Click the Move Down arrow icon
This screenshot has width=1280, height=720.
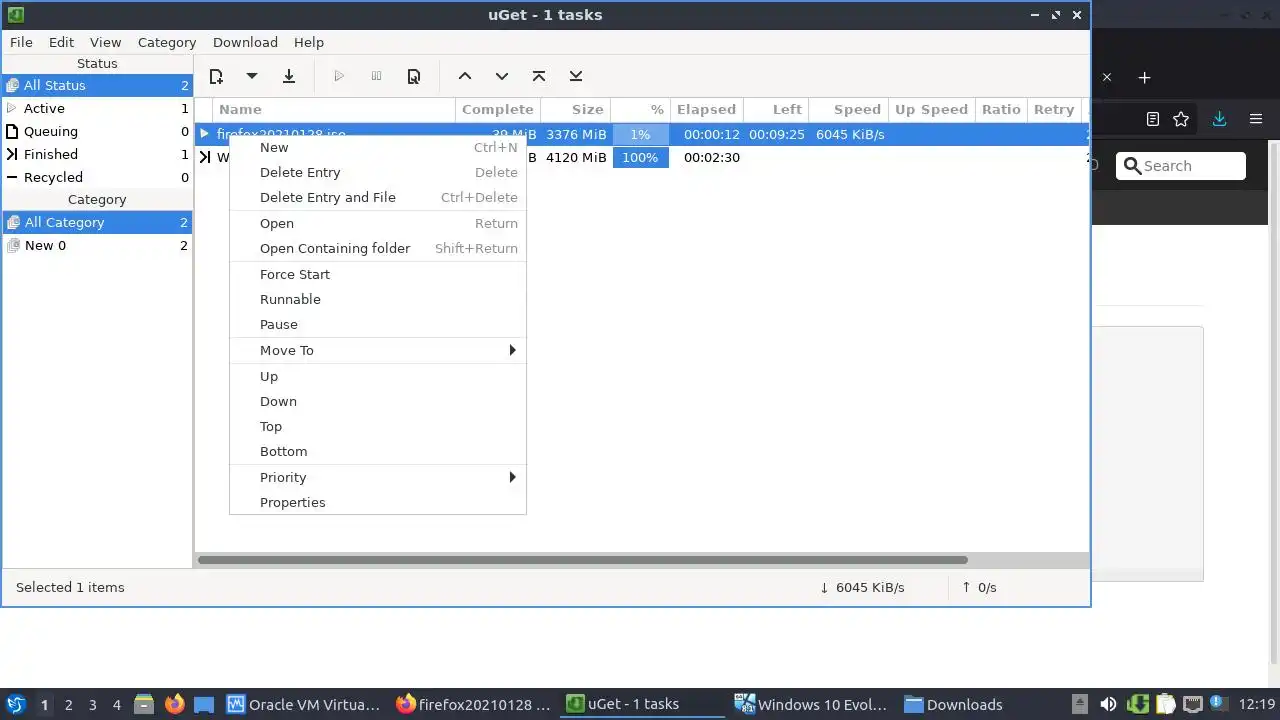tap(502, 76)
